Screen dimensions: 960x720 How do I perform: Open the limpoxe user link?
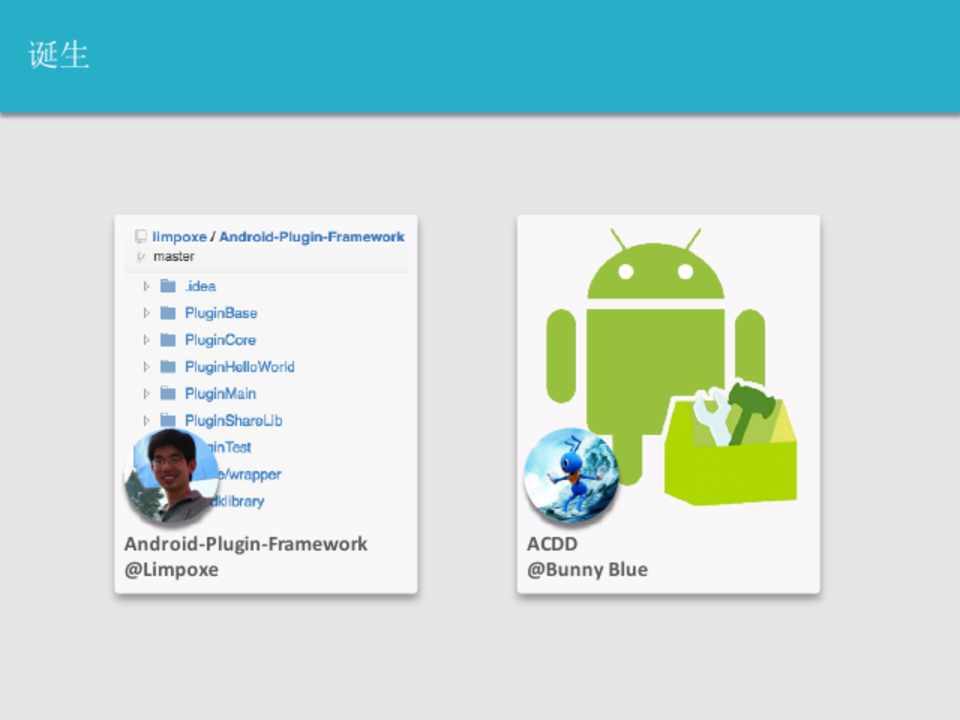[x=179, y=237]
